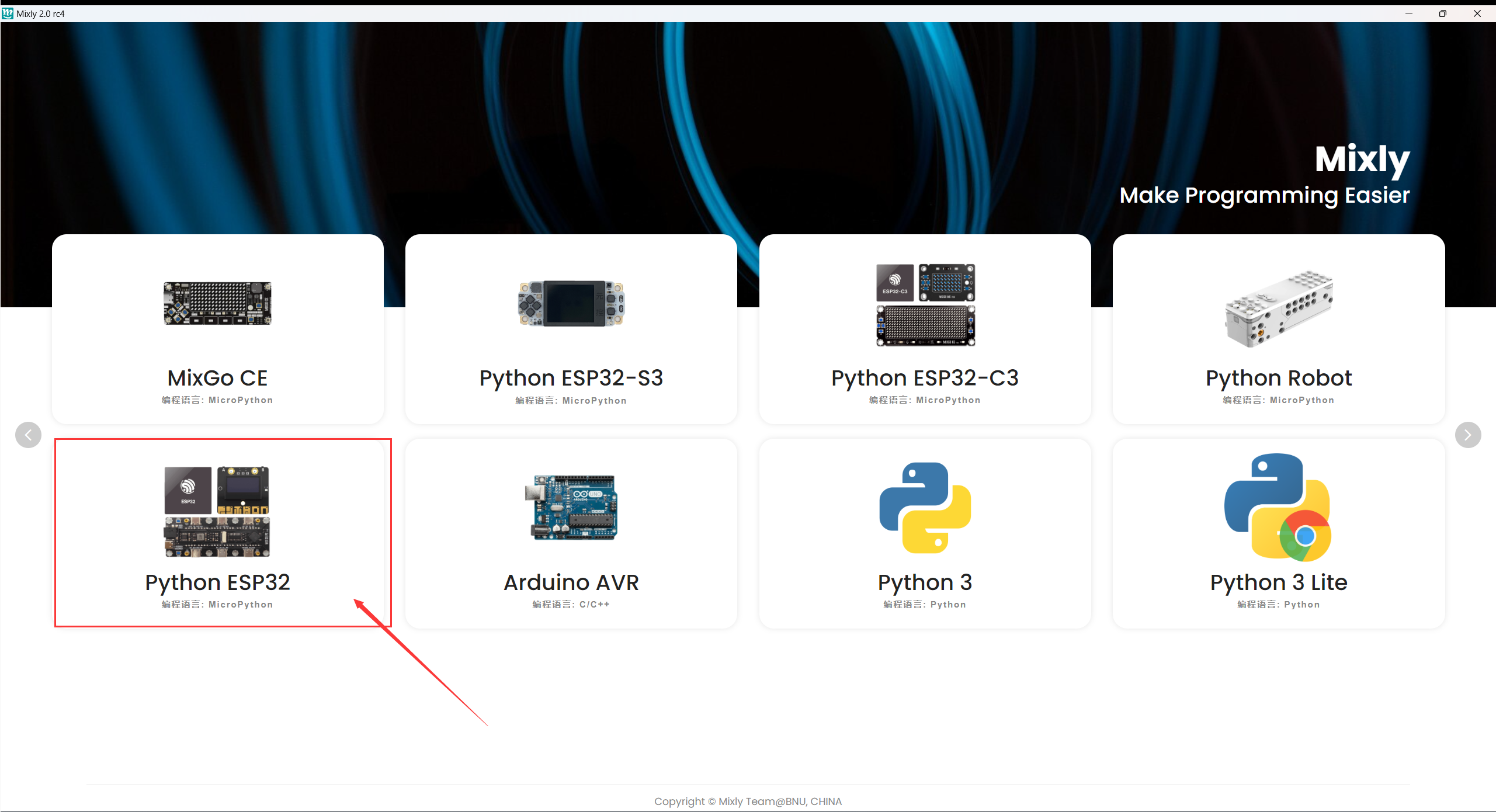Click the Make Programming Easier banner text
This screenshot has width=1496, height=812.
[1265, 195]
